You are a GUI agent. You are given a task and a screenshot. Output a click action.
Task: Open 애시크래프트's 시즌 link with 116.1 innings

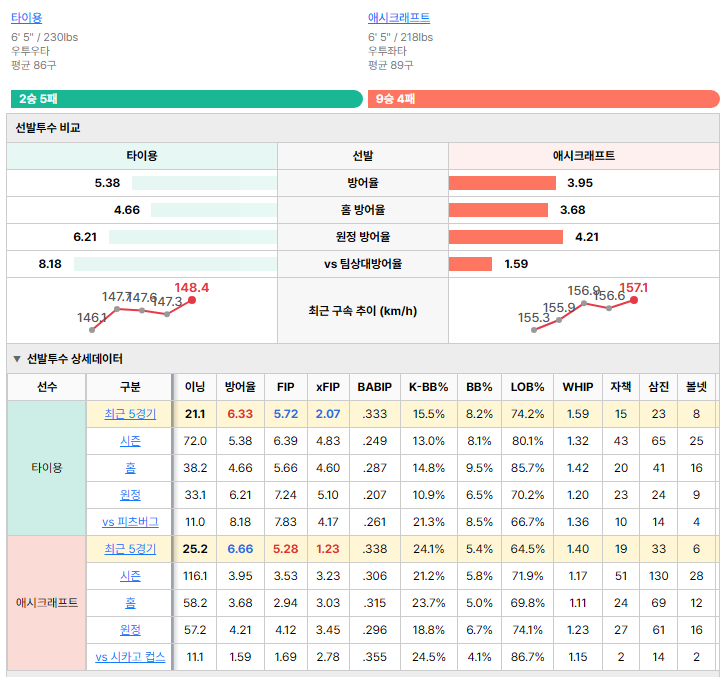(x=130, y=576)
